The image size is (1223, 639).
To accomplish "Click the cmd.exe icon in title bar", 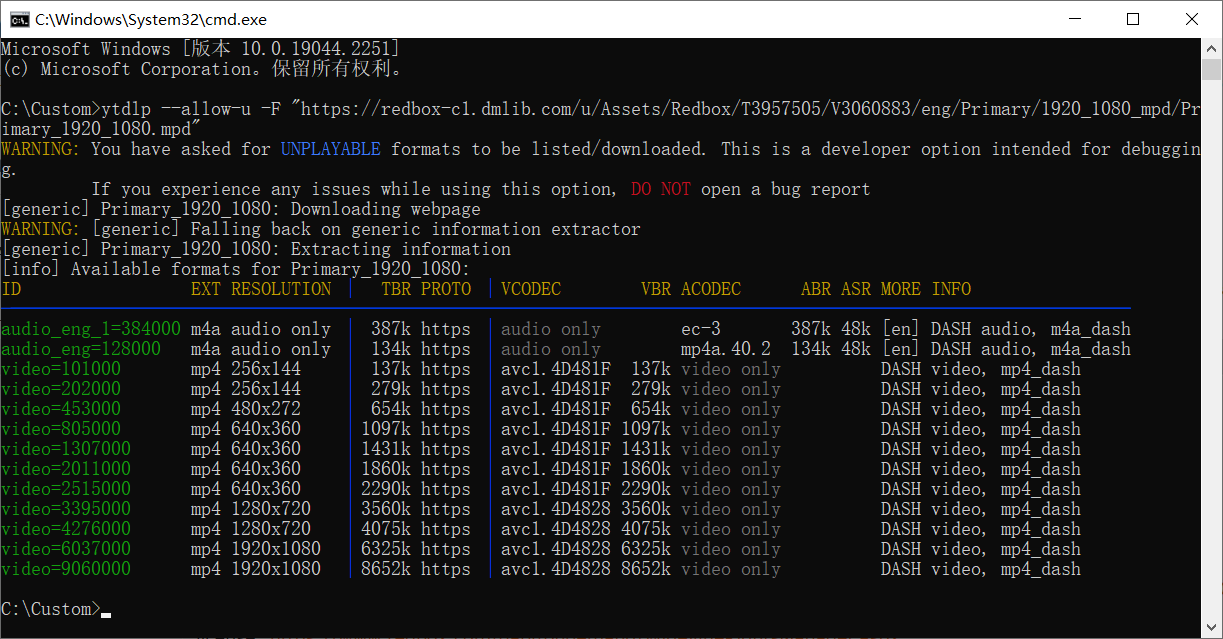I will pyautogui.click(x=18, y=19).
